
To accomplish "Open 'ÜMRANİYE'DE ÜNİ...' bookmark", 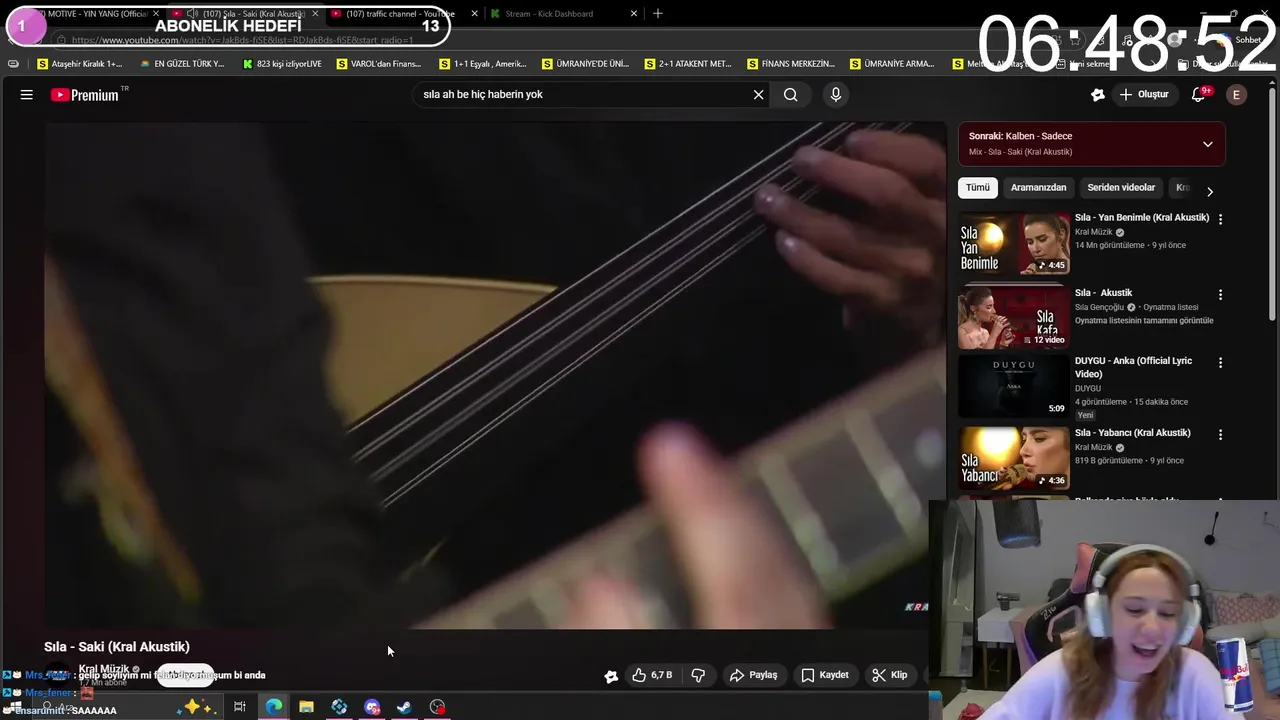I will pos(585,64).
